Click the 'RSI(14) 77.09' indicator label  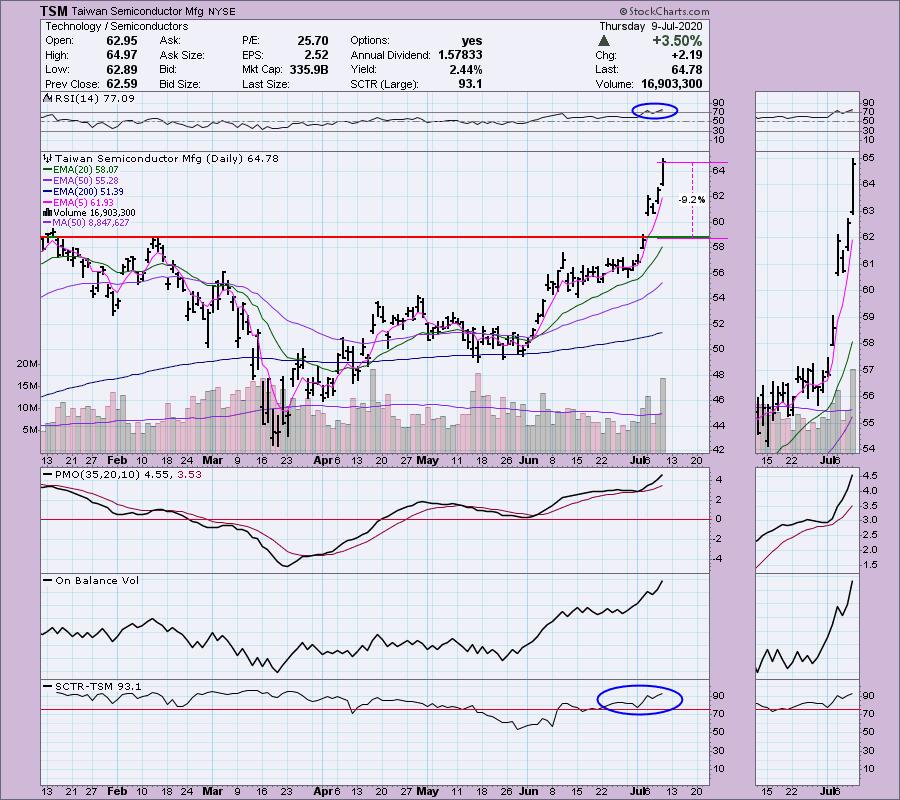pyautogui.click(x=94, y=99)
